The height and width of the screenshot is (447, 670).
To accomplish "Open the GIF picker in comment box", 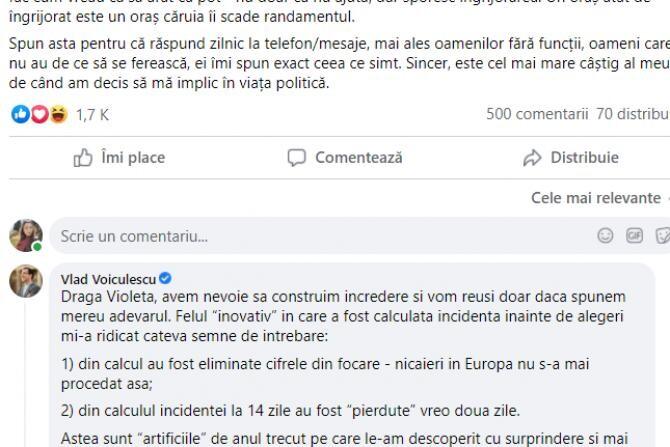I will 634,237.
